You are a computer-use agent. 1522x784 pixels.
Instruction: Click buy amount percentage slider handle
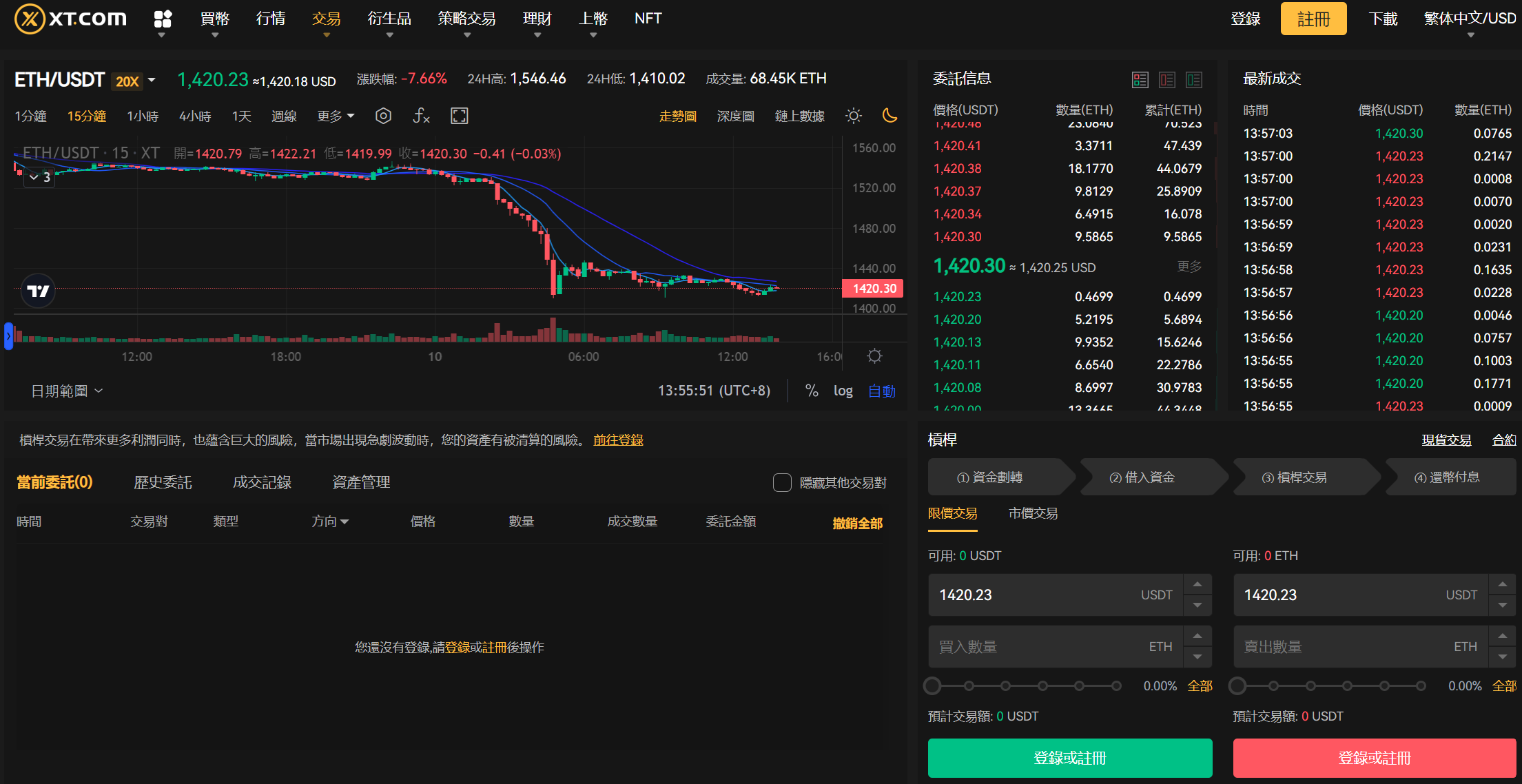point(932,685)
